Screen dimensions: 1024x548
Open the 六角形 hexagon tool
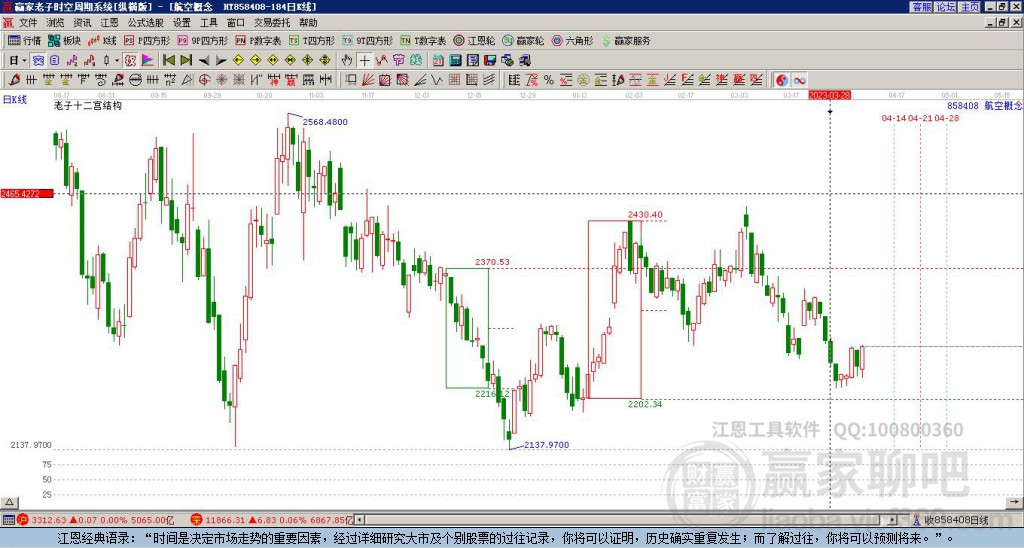coord(573,40)
